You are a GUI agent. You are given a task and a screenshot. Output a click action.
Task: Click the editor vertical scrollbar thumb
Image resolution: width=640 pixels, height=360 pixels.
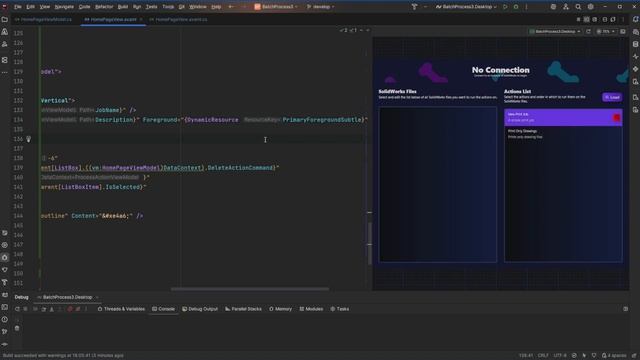pos(369,243)
